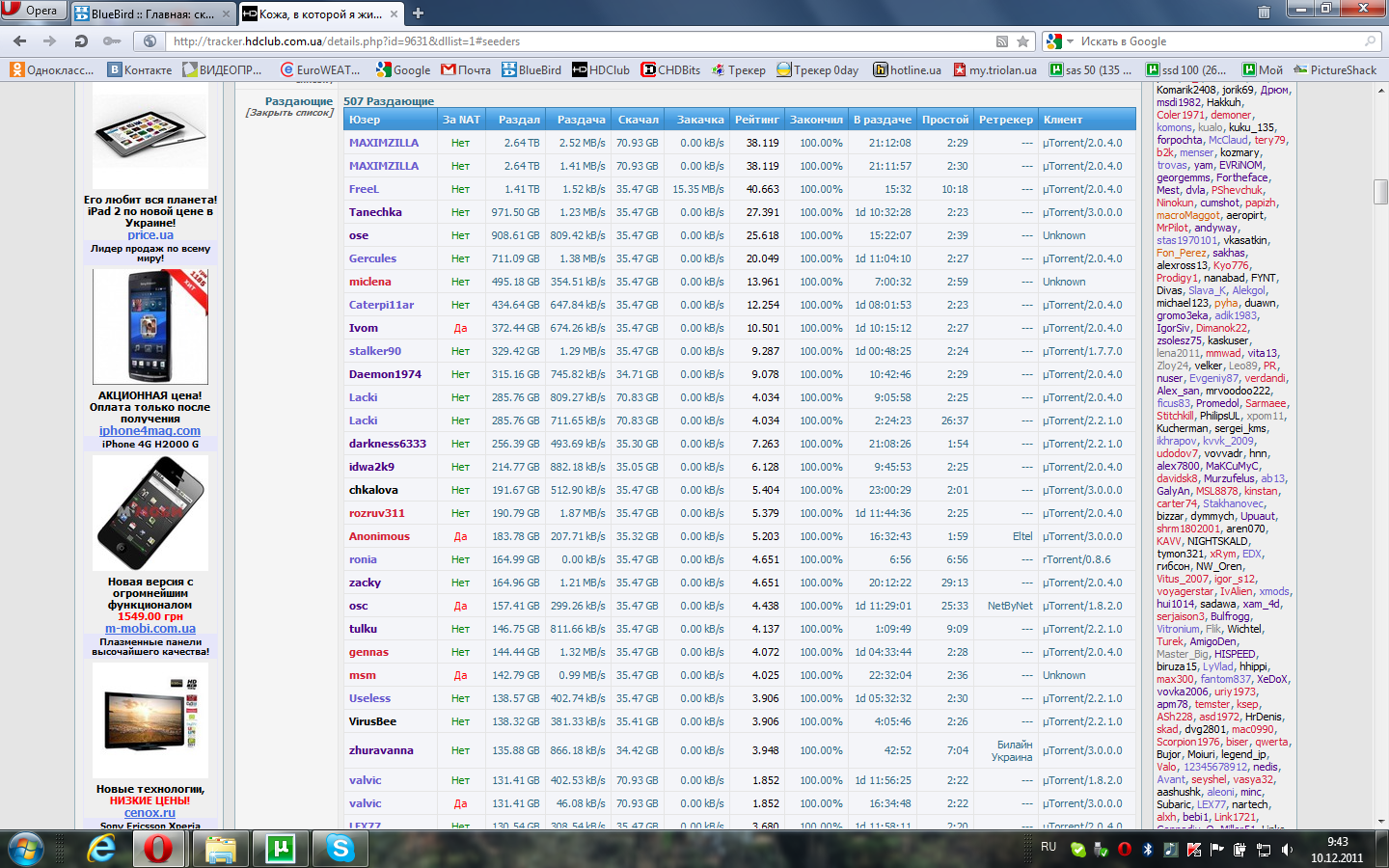Open the plasma TV ad image
This screenshot has width=1389, height=868.
[150, 719]
